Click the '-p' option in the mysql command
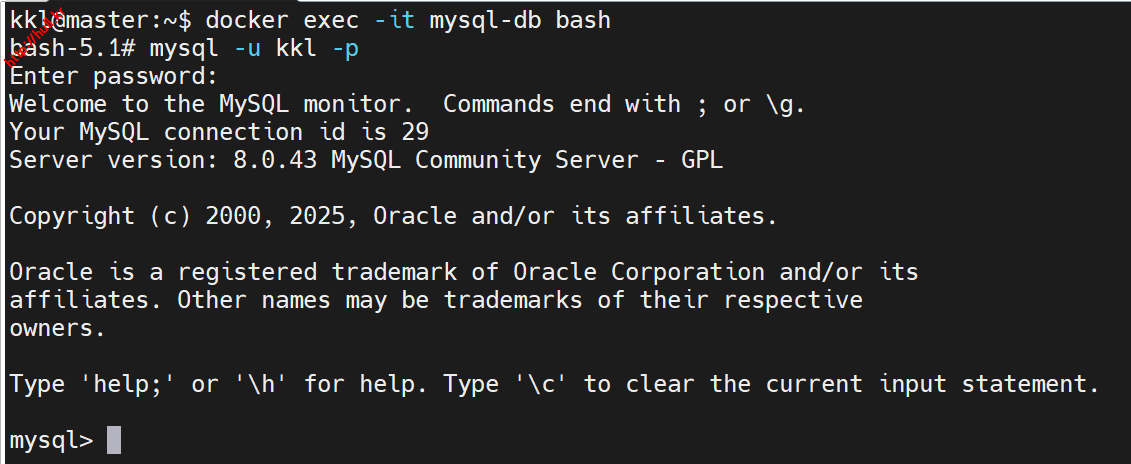This screenshot has height=464, width=1131. pyautogui.click(x=345, y=48)
